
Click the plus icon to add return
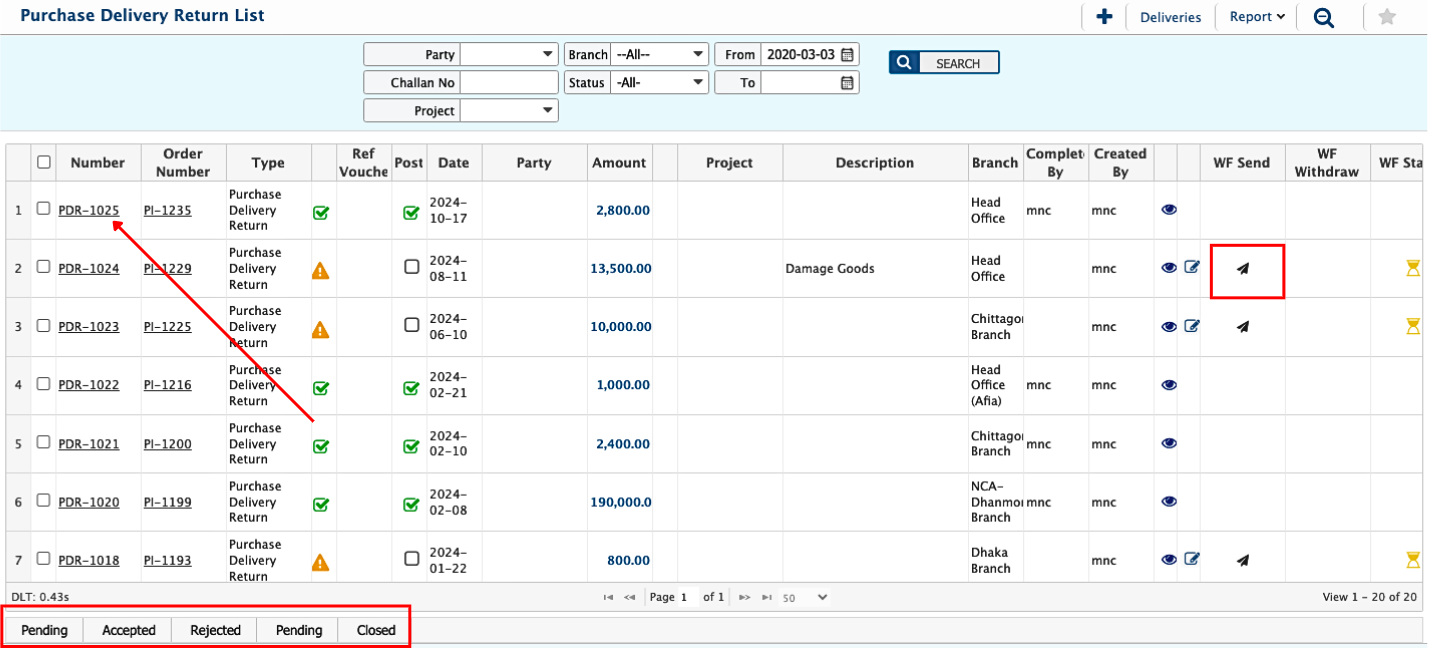(x=1104, y=17)
